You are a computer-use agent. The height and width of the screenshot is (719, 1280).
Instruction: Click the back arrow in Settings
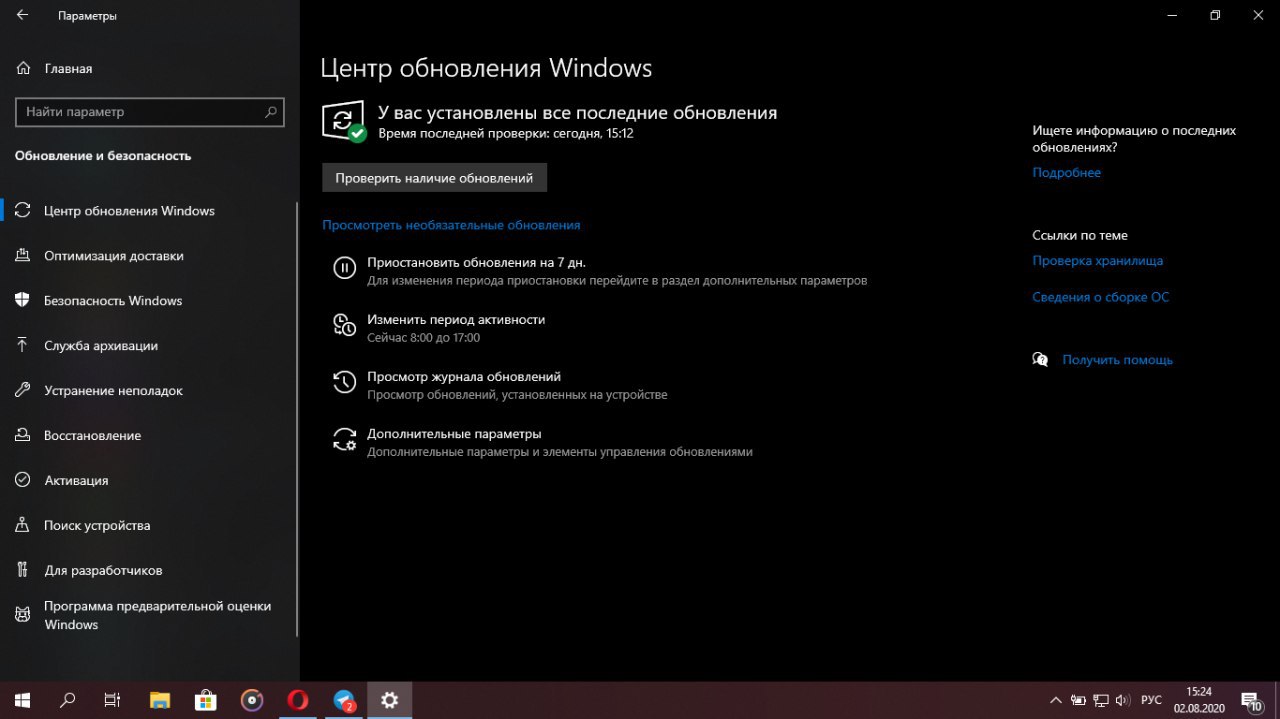22,16
